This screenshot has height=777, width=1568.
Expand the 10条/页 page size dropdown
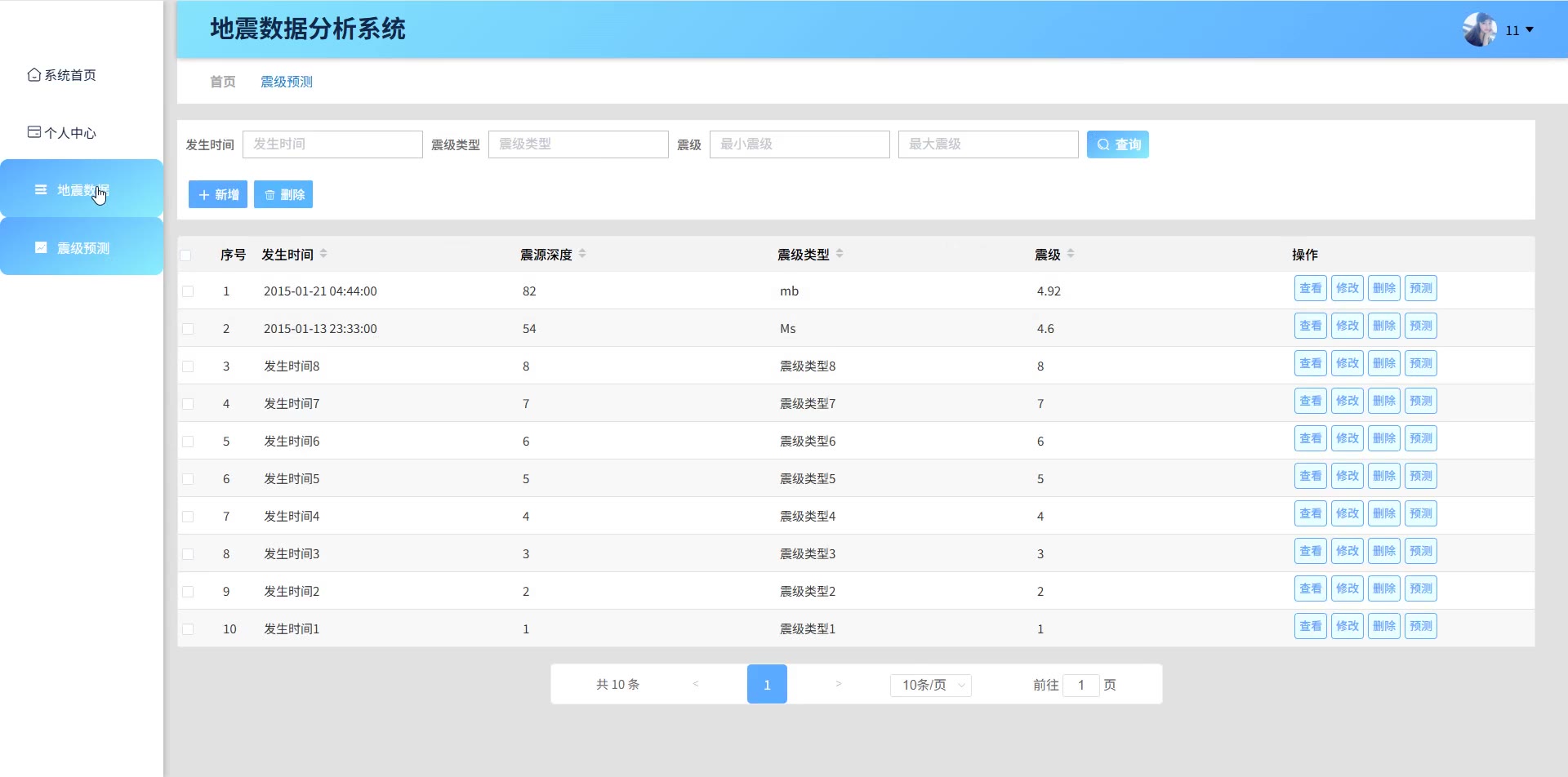coord(931,685)
